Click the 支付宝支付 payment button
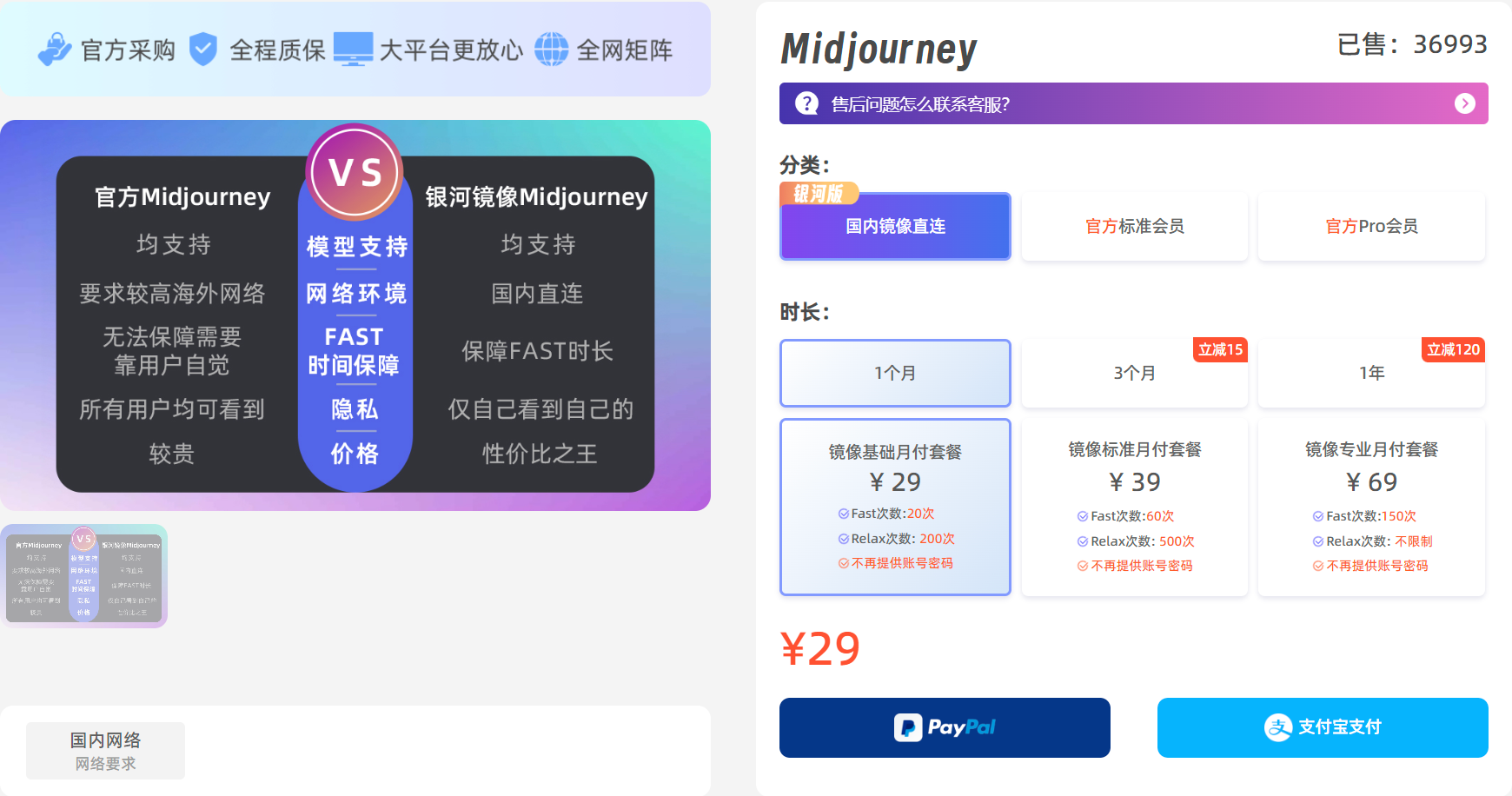Viewport: 1512px width, 796px height. click(1321, 727)
